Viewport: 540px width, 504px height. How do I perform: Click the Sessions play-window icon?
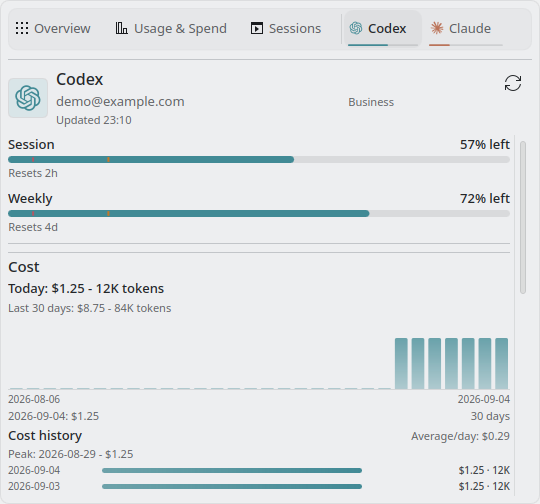coord(257,28)
